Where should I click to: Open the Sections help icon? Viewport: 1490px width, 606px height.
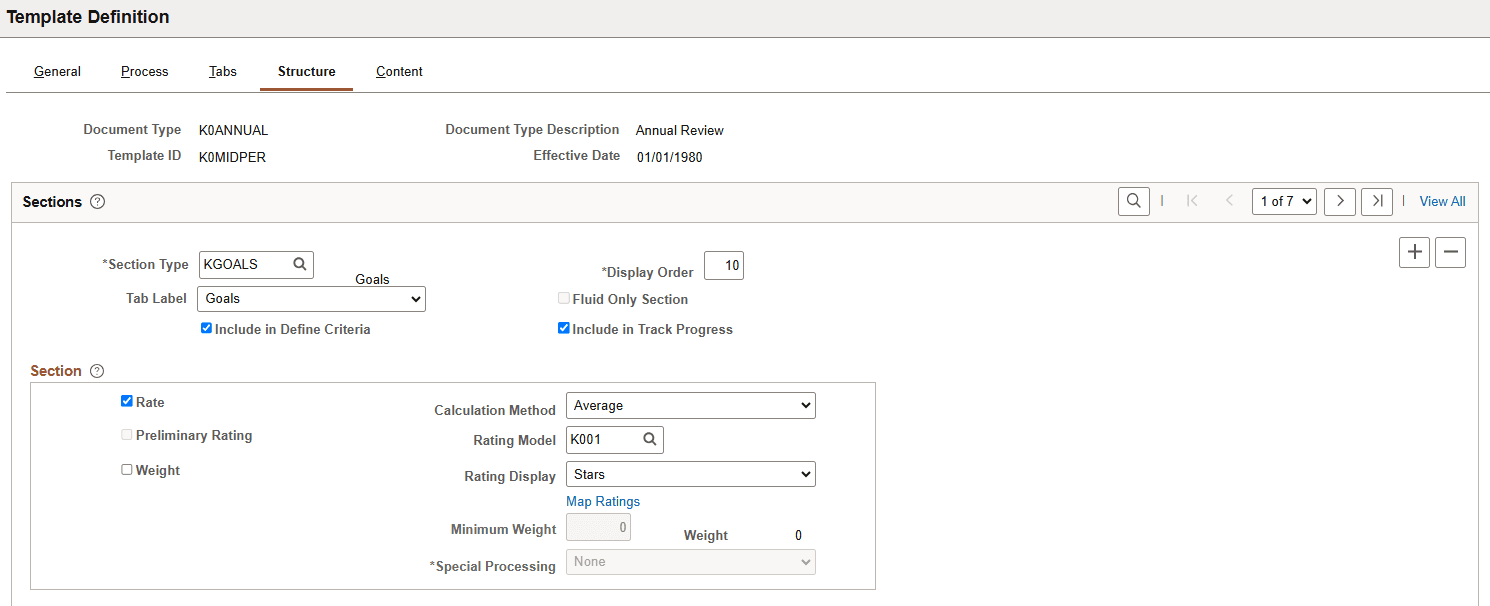tap(97, 201)
